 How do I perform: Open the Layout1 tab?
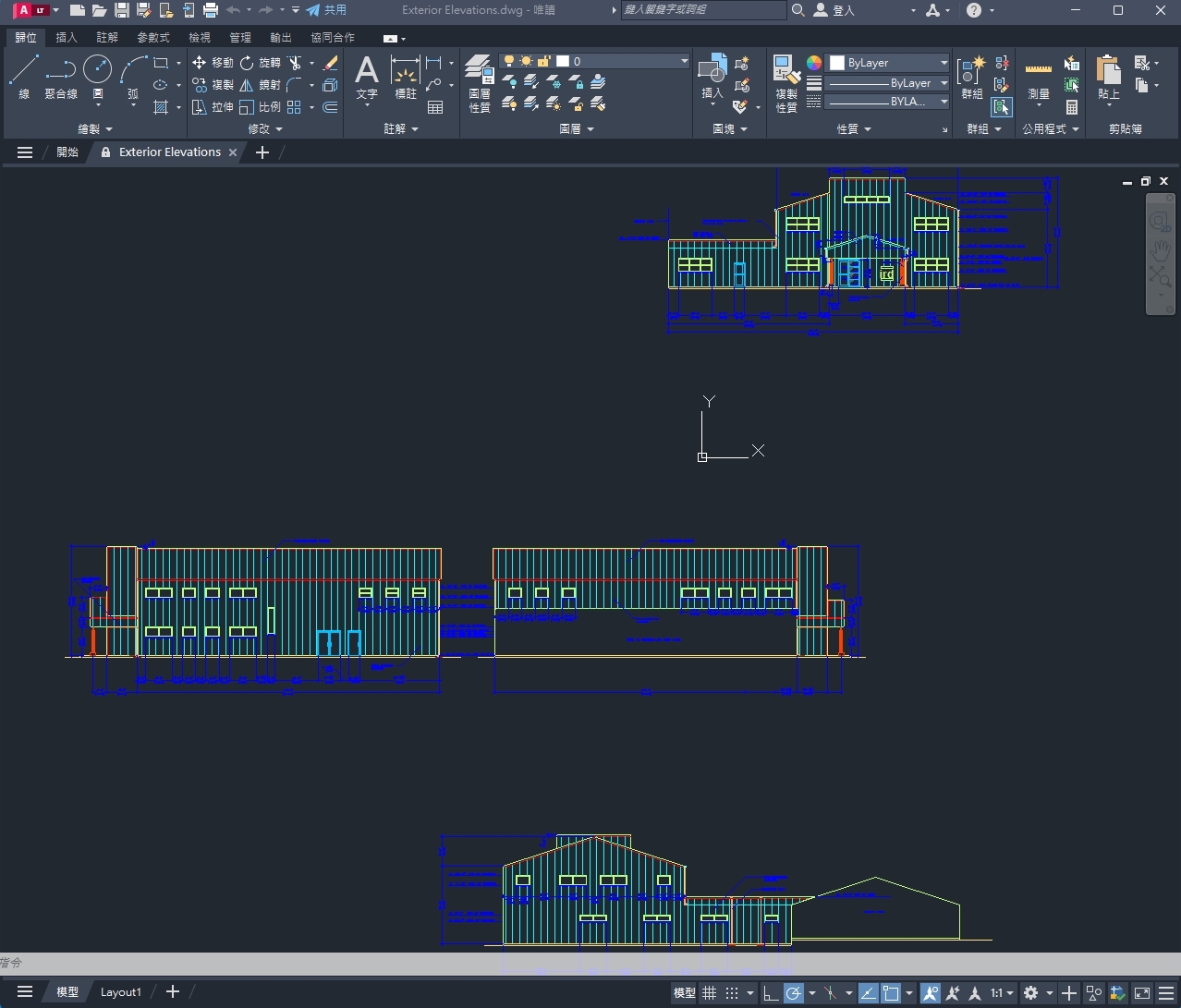[120, 992]
